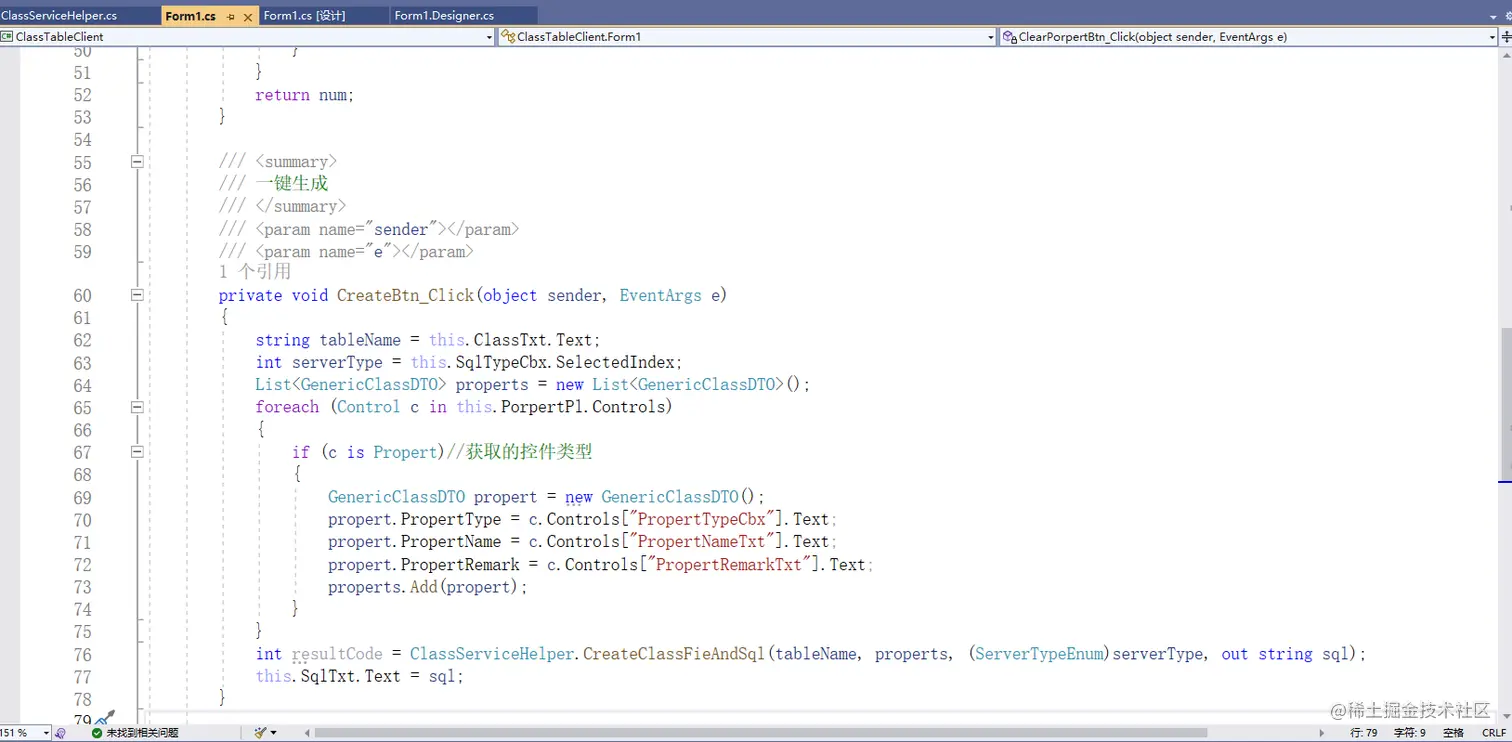Viewport: 1512px width, 742px height.
Task: Click the tableName variable on line 62
Action: pyautogui.click(x=360, y=340)
